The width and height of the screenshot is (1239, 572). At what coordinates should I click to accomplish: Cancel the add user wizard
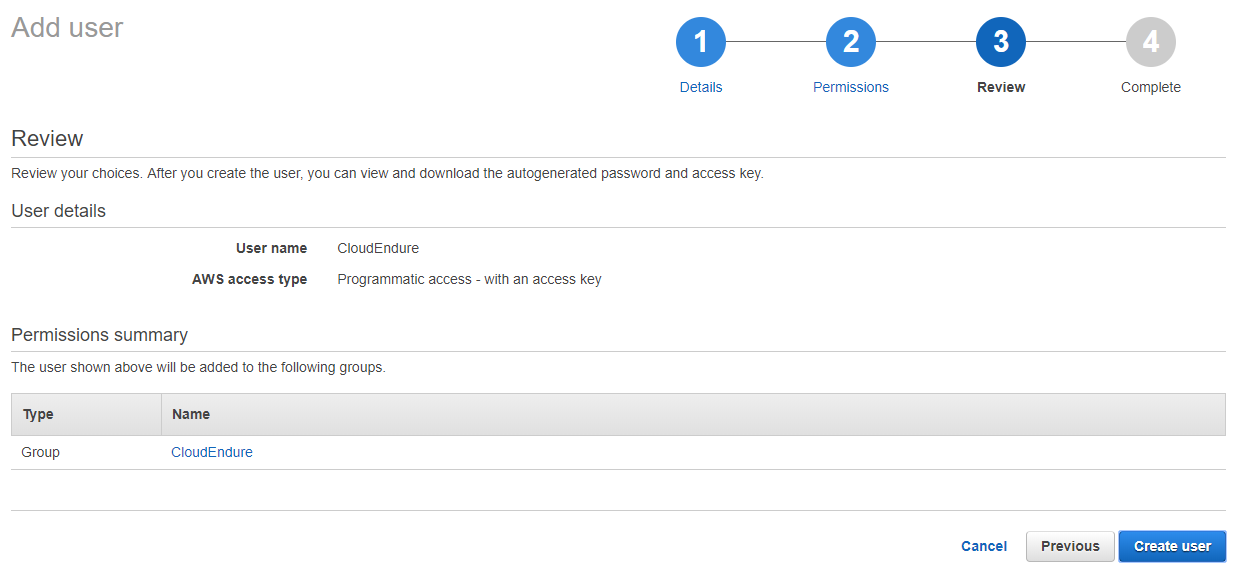pyautogui.click(x=984, y=546)
